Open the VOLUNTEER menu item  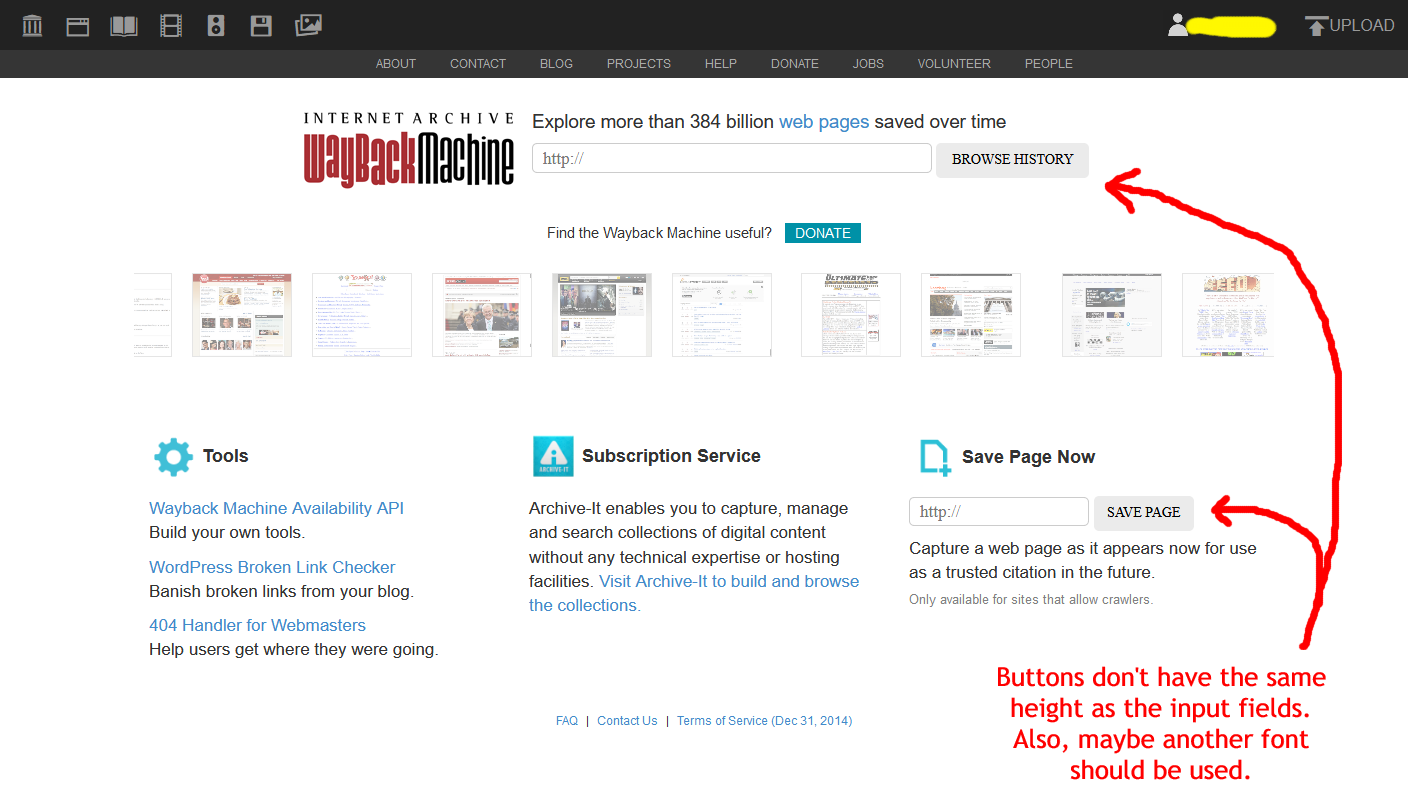click(x=954, y=64)
